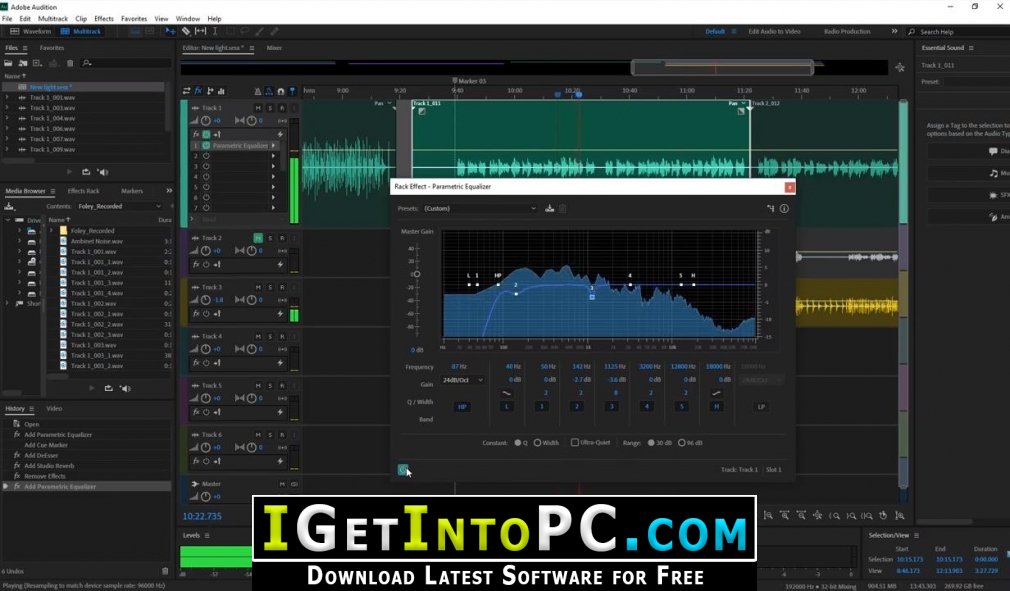The height and width of the screenshot is (591, 1010).
Task: Select the Radio Production workspace
Action: click(847, 31)
